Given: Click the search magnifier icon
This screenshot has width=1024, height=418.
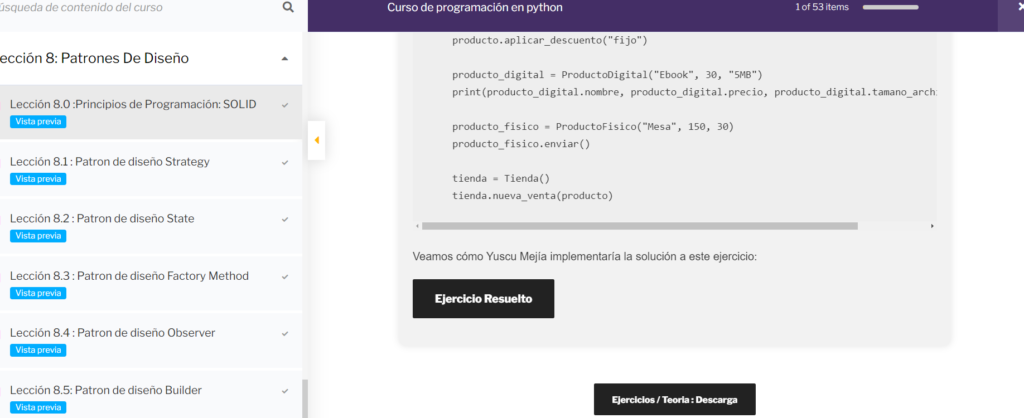Looking at the screenshot, I should (288, 8).
